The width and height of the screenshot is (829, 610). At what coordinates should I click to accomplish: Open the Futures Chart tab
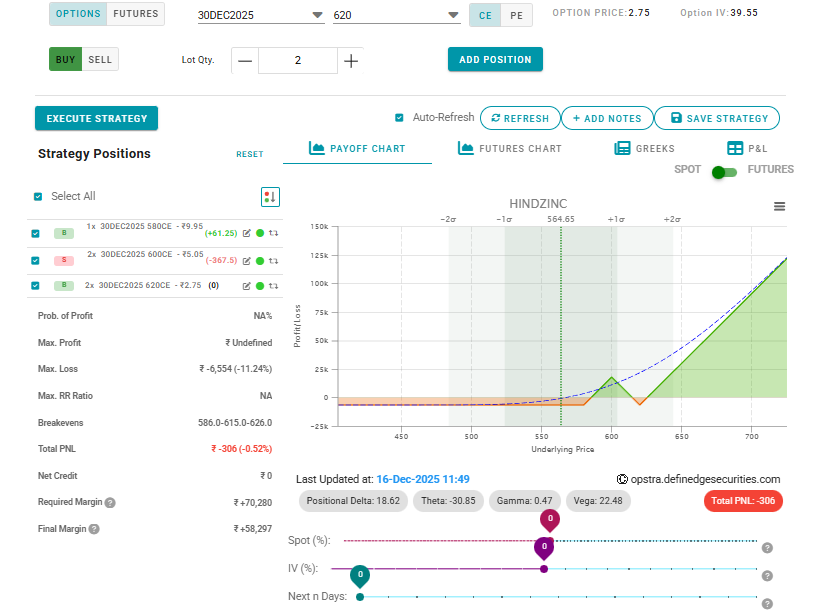click(x=510, y=149)
